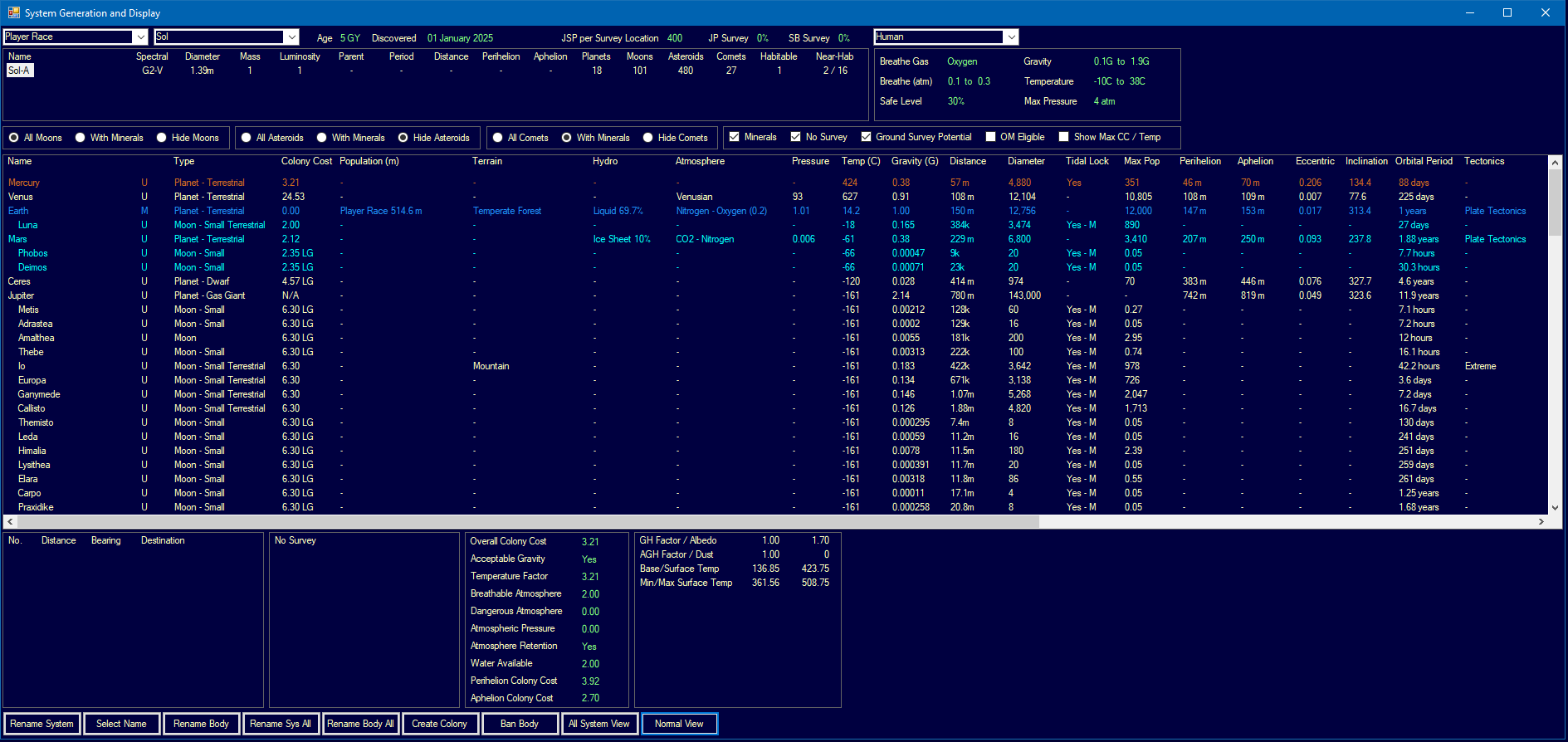Select the Deimos moon row
The image size is (1568, 742).
pos(776,267)
